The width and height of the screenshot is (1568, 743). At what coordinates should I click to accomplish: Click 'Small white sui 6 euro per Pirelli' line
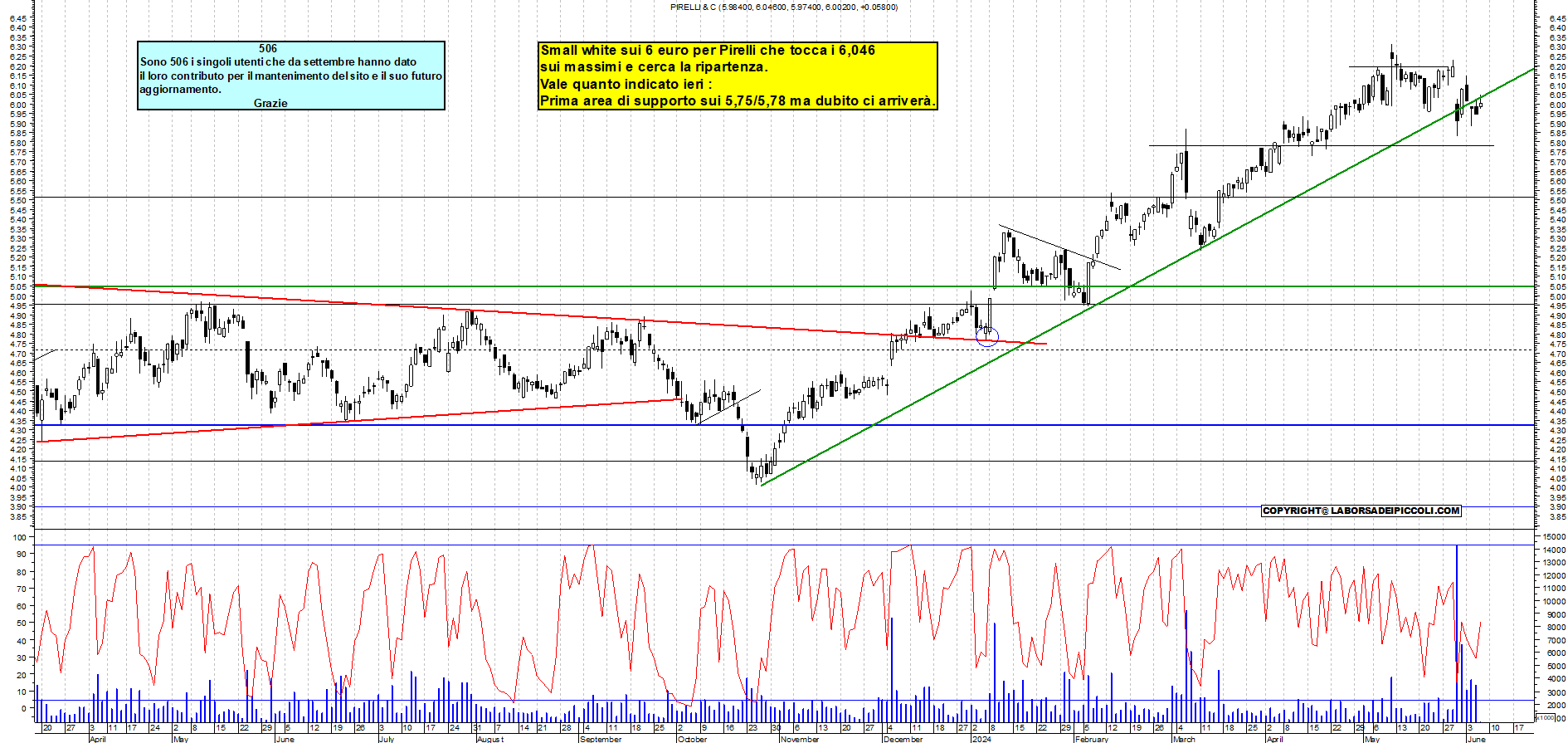pos(708,51)
